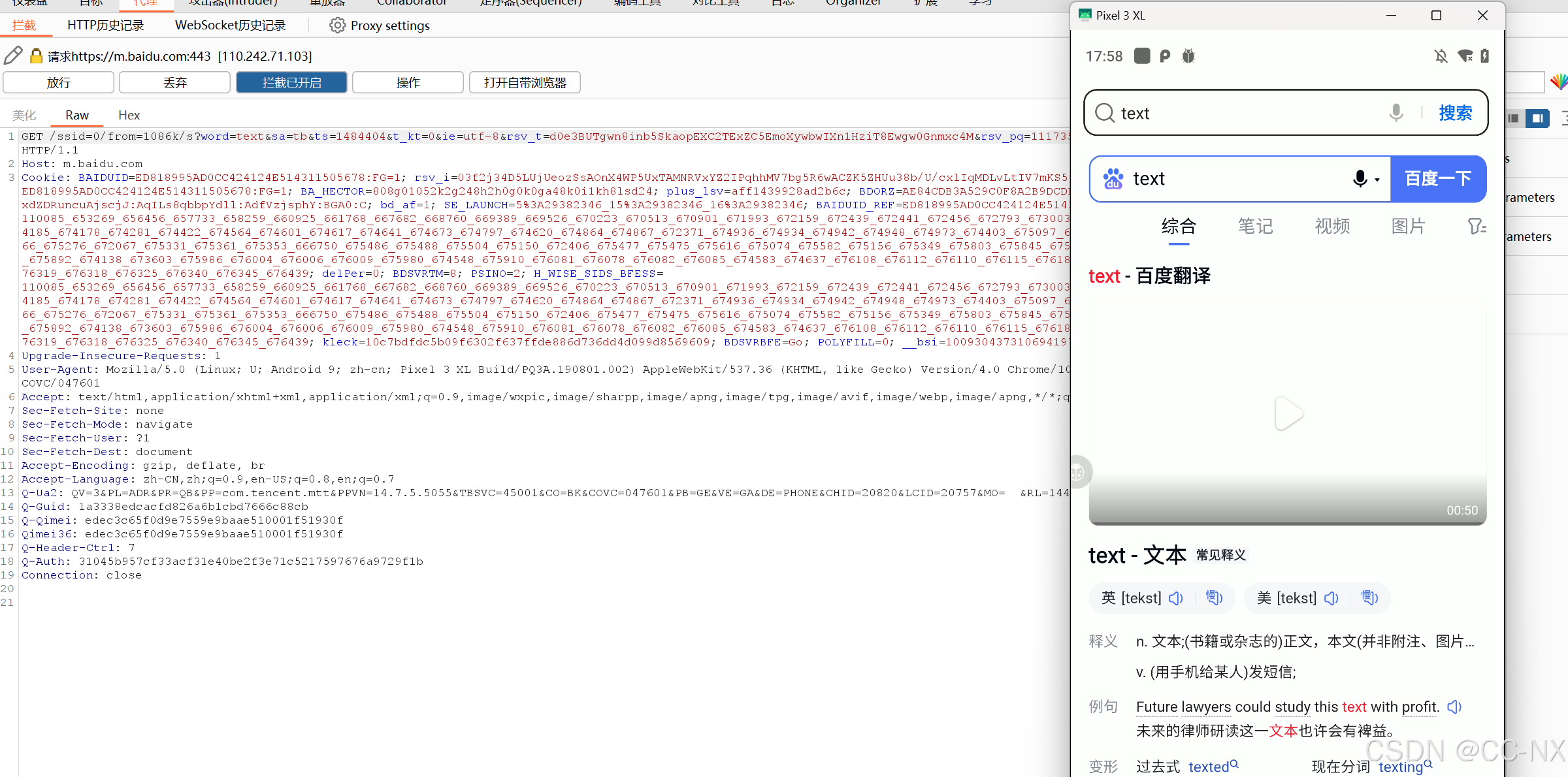Viewport: 1568px width, 777px height.
Task: Tap the filter funnel icon beside 图片
Action: 1476,227
